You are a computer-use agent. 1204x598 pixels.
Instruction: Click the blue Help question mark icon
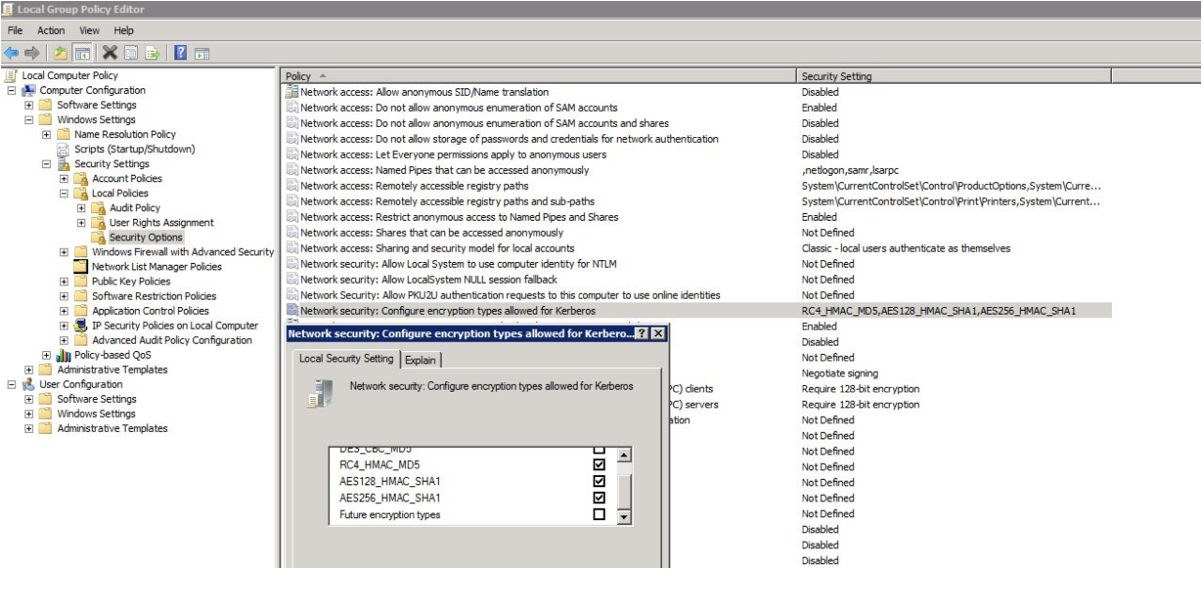click(x=182, y=52)
